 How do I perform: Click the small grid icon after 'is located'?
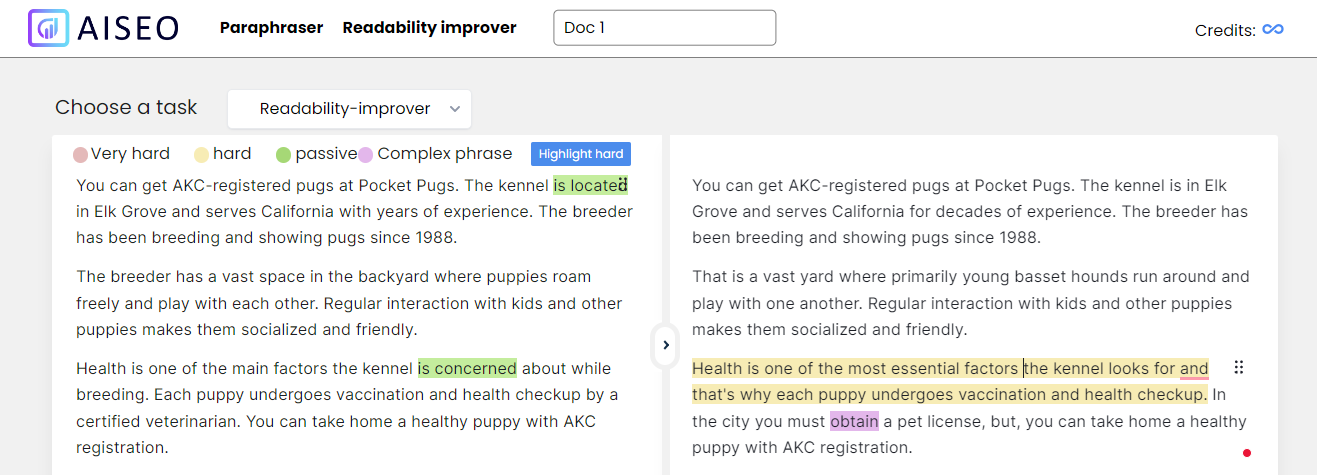click(622, 185)
